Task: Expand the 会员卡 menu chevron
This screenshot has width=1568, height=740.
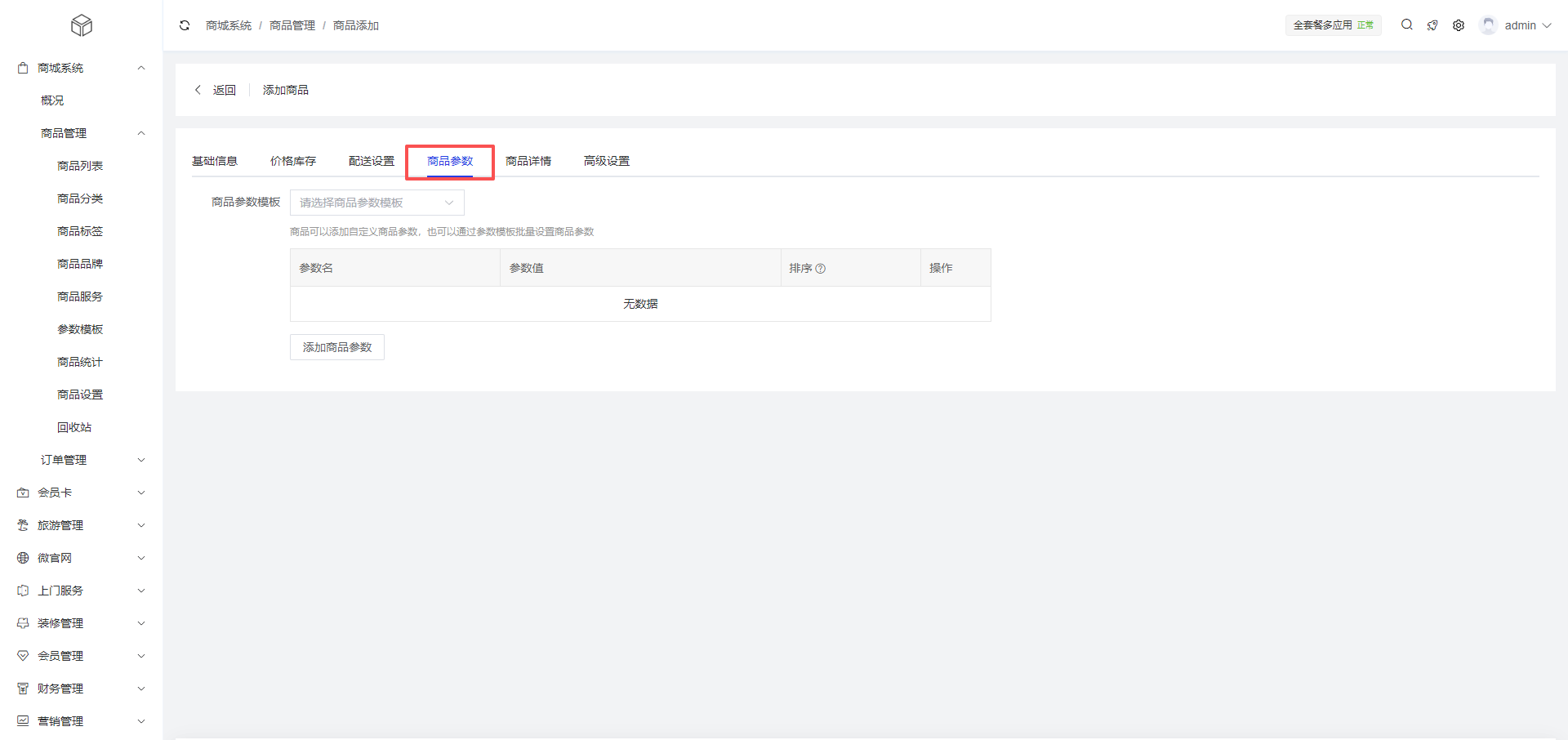Action: tap(141, 493)
